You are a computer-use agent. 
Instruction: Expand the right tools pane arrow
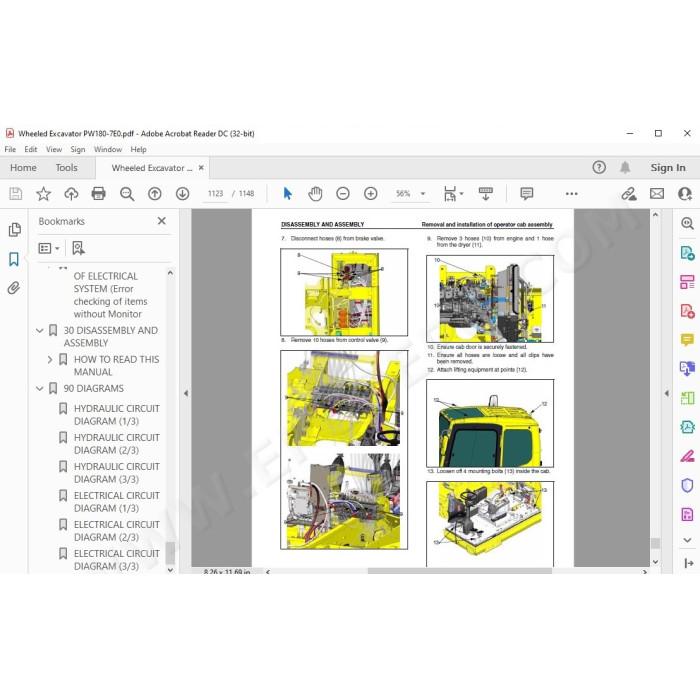coord(667,393)
